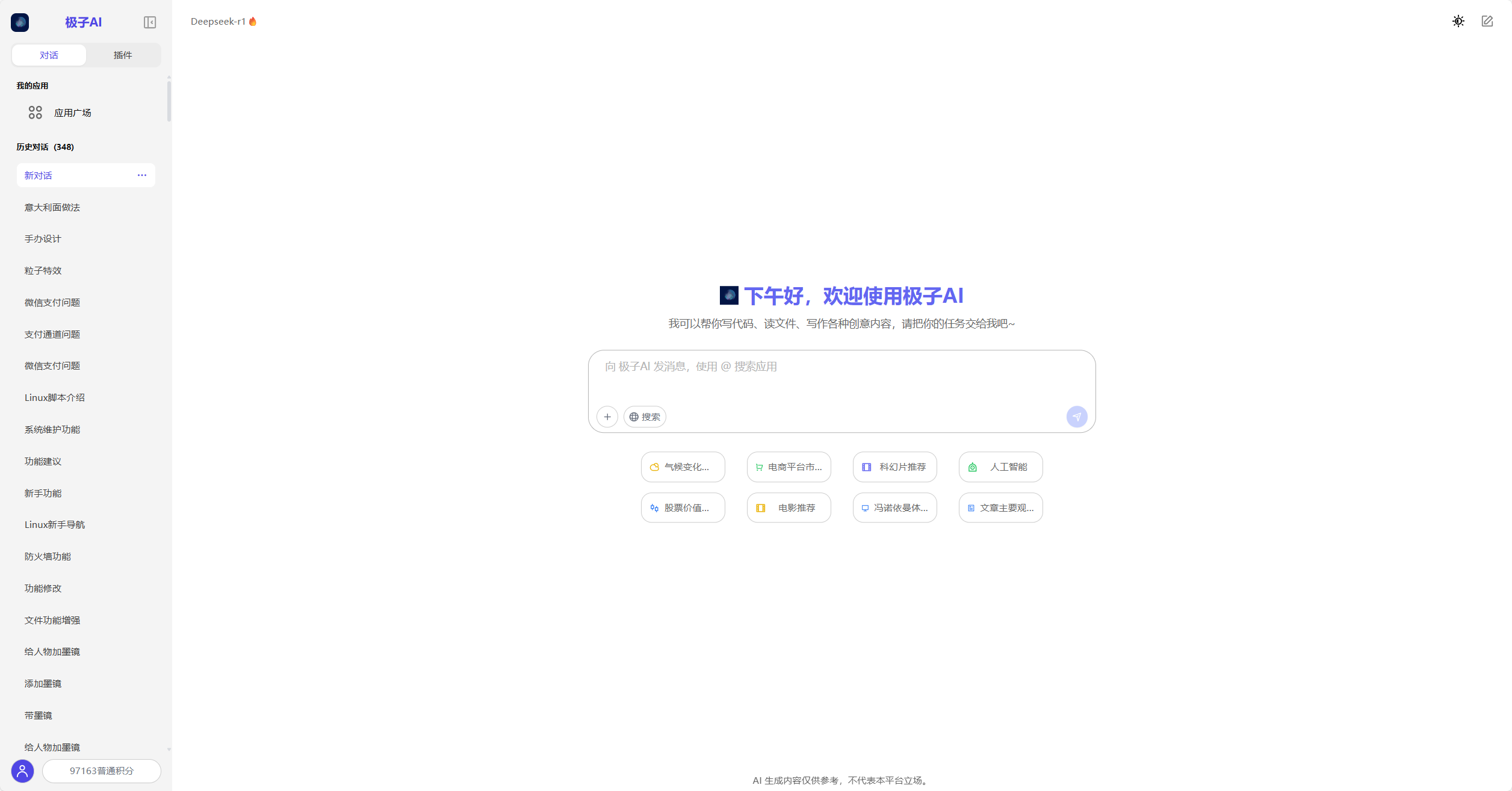Expand the 历史对话 (348) section

pos(45,147)
